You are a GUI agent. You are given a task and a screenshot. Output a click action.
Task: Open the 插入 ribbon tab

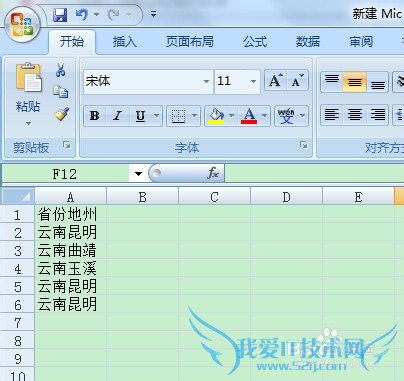125,42
